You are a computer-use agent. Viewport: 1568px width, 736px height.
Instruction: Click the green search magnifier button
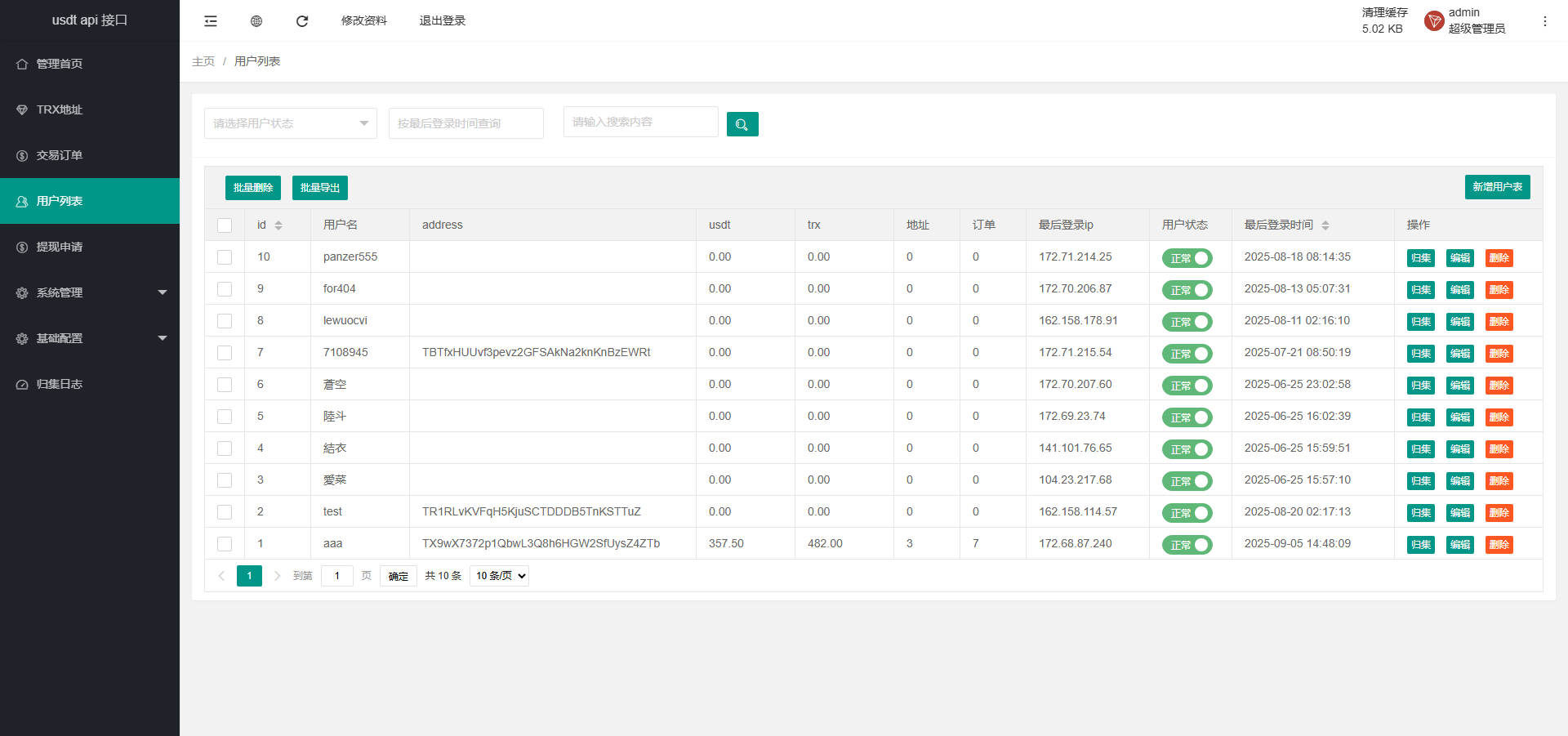(x=742, y=124)
